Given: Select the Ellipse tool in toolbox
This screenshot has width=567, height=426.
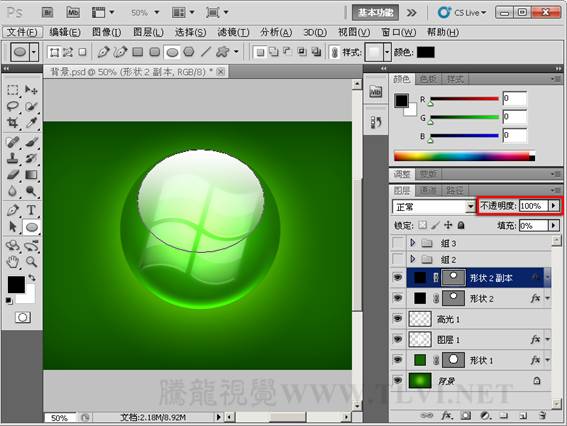Looking at the screenshot, I should click(x=31, y=227).
